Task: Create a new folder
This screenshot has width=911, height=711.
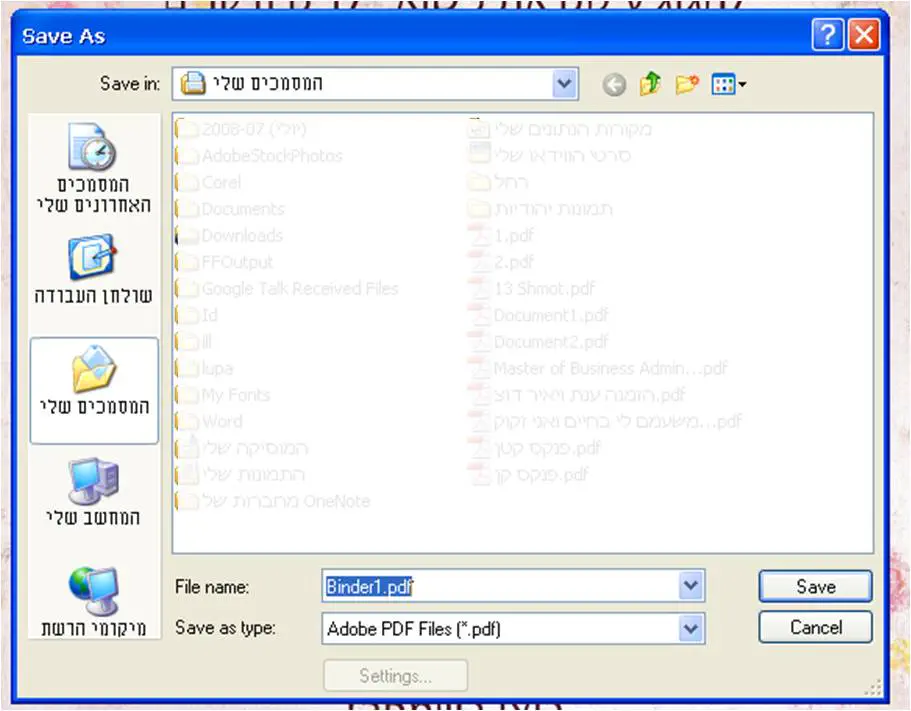Action: tap(686, 86)
